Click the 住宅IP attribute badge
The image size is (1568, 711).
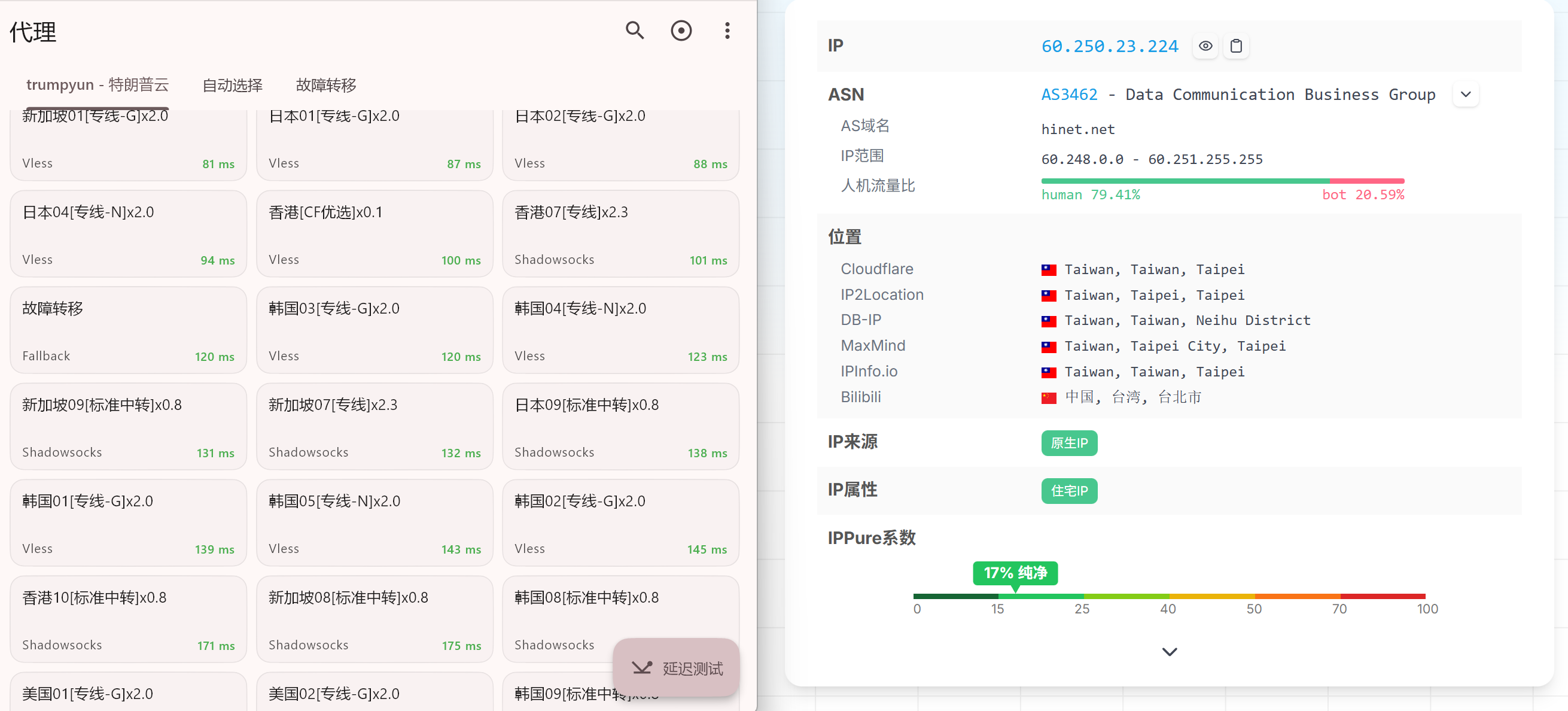pos(1069,491)
